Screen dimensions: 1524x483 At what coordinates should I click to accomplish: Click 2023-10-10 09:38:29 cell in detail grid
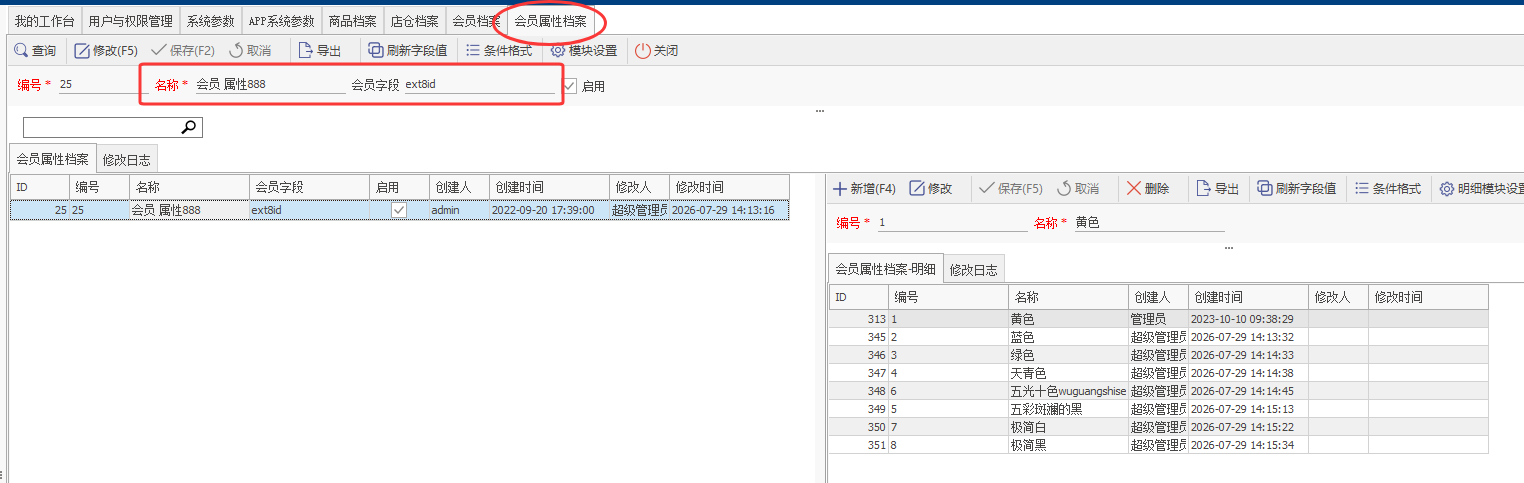coord(1248,319)
